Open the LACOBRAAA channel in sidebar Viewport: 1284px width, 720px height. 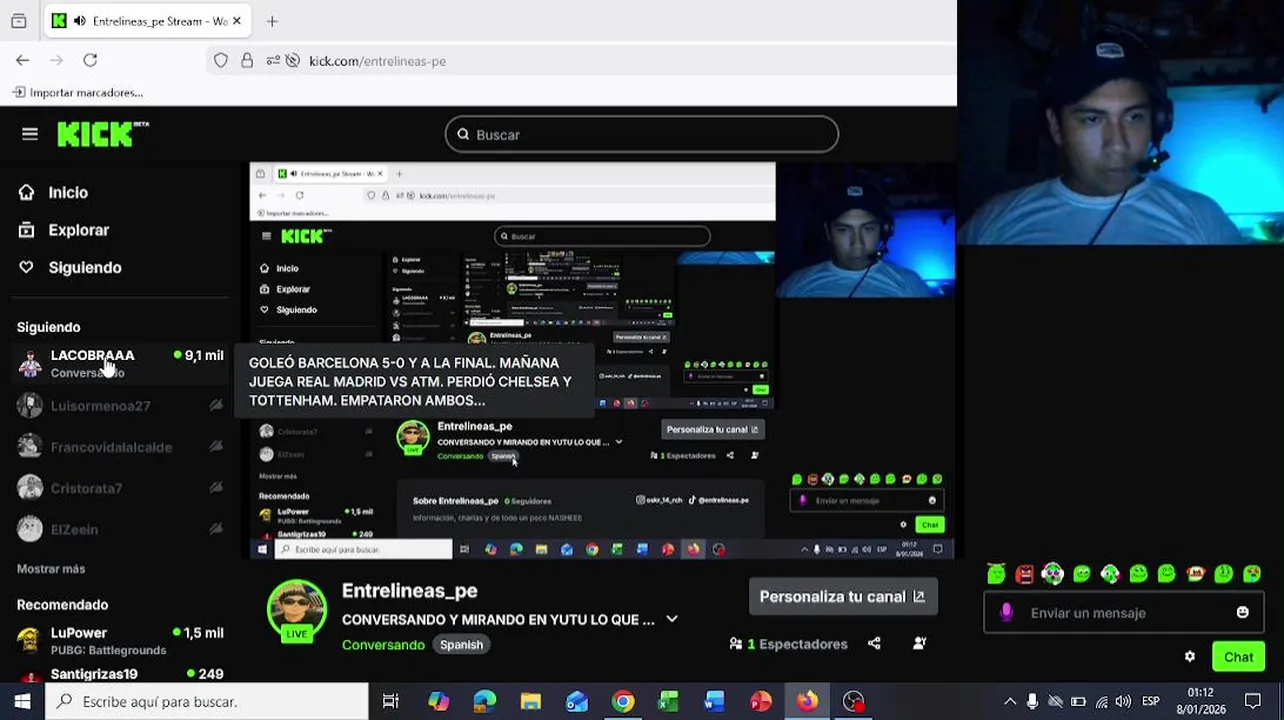(x=120, y=363)
